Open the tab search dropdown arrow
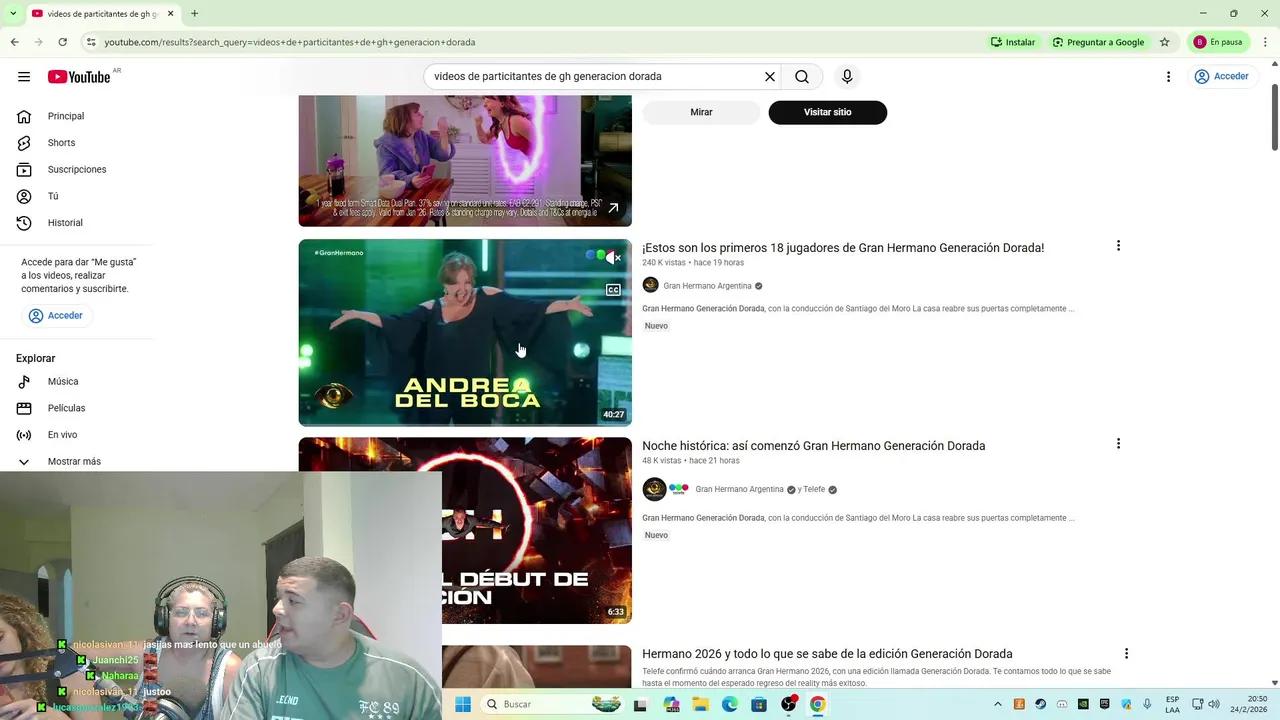This screenshot has height=720, width=1280. [x=12, y=14]
